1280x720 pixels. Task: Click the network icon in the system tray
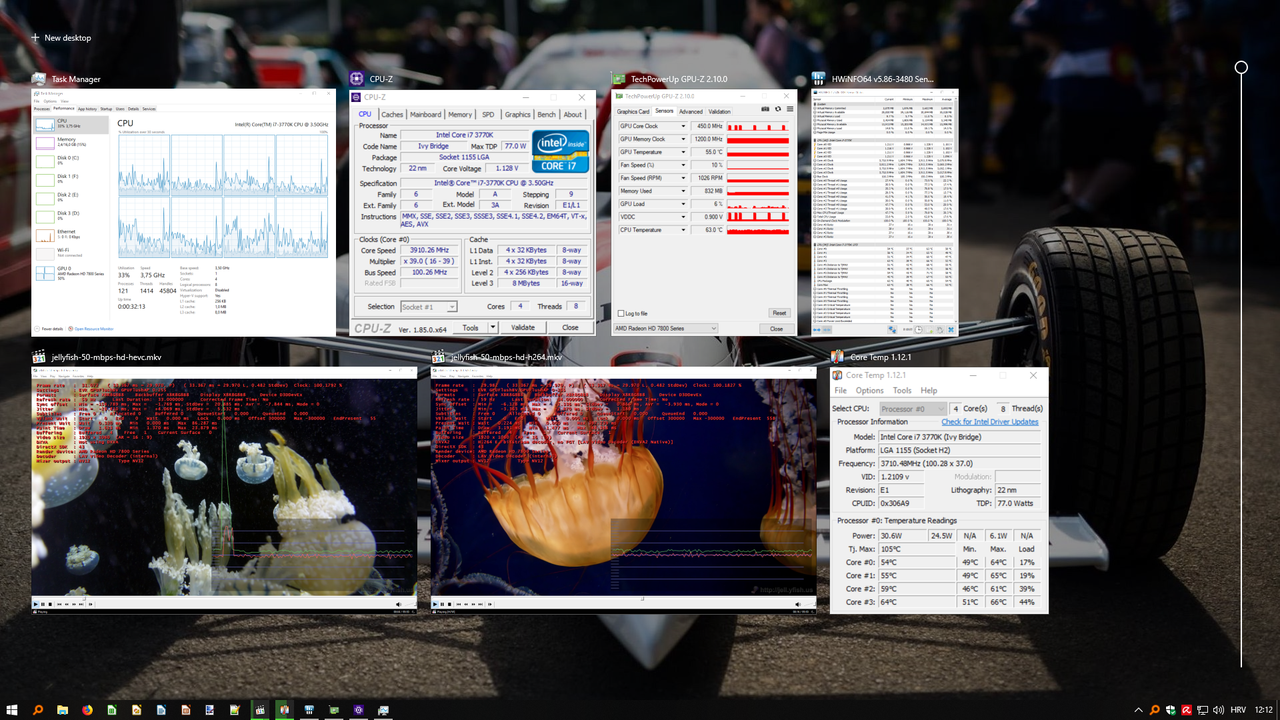1203,710
